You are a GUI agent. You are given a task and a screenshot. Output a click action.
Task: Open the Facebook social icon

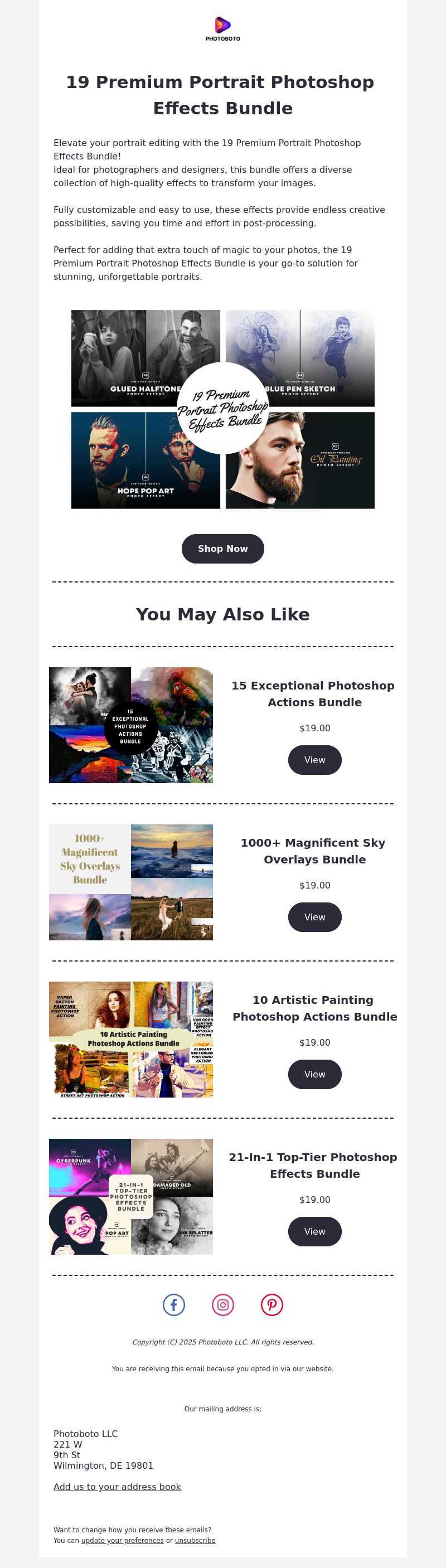click(174, 1304)
